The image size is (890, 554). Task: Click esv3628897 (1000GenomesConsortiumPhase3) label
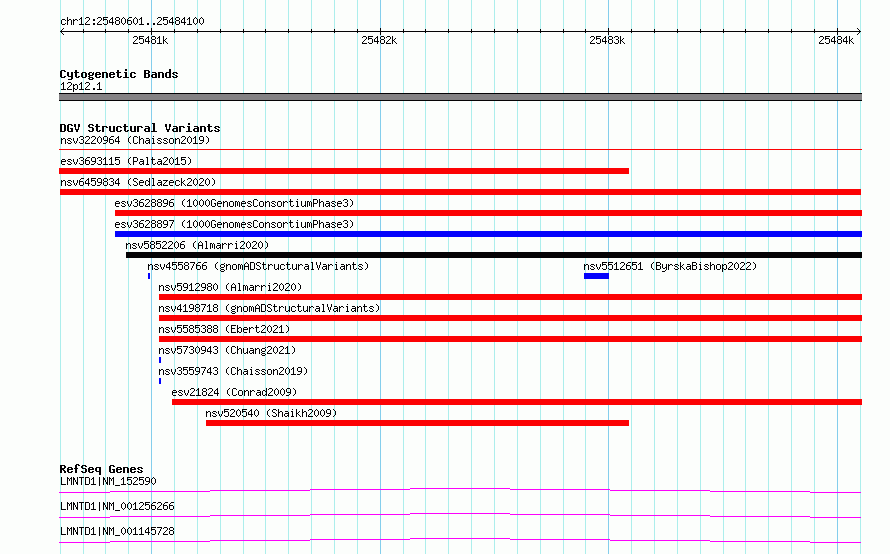coord(234,224)
